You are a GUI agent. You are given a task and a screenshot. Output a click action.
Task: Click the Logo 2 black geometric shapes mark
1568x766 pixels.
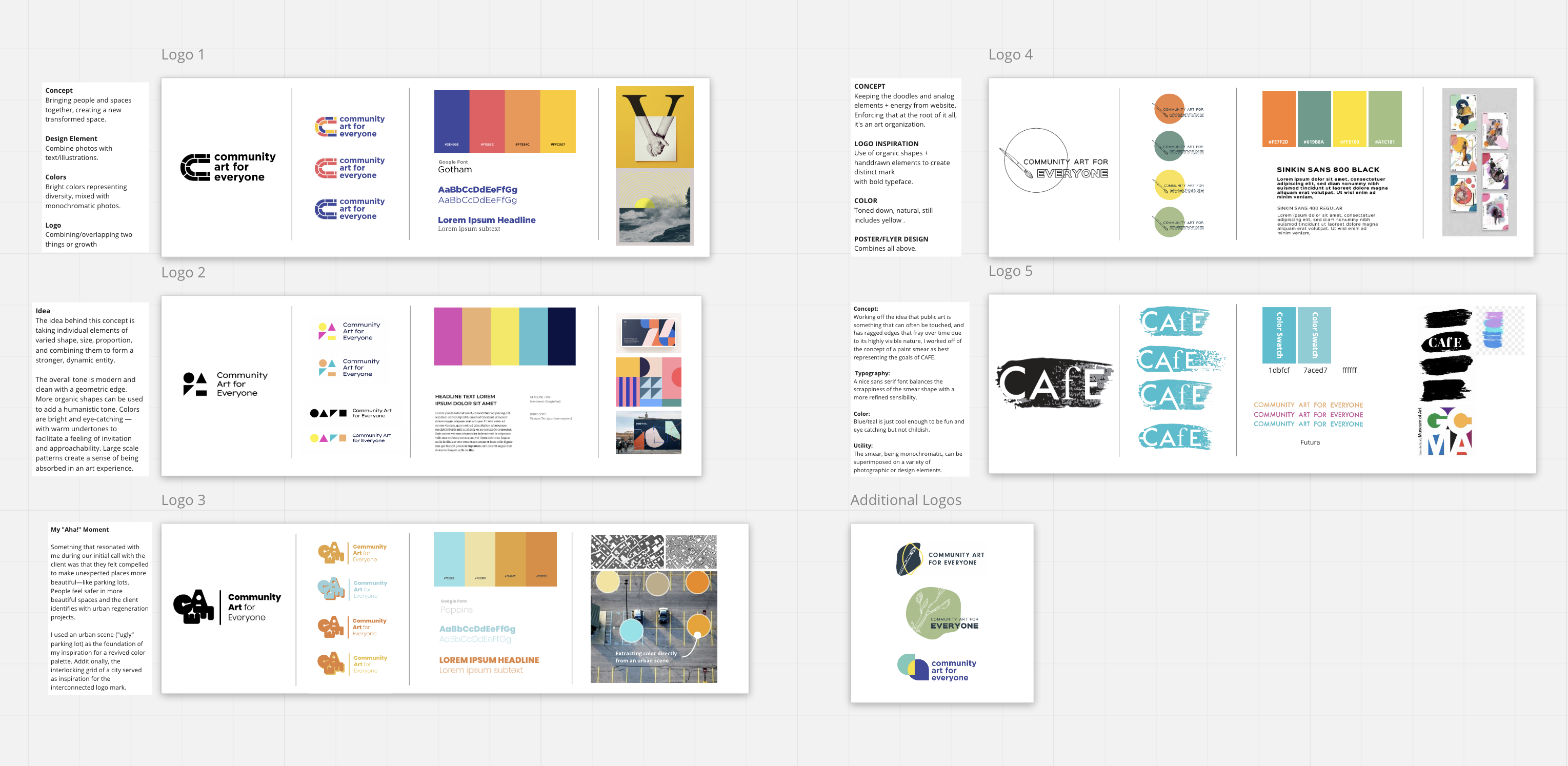coord(195,385)
